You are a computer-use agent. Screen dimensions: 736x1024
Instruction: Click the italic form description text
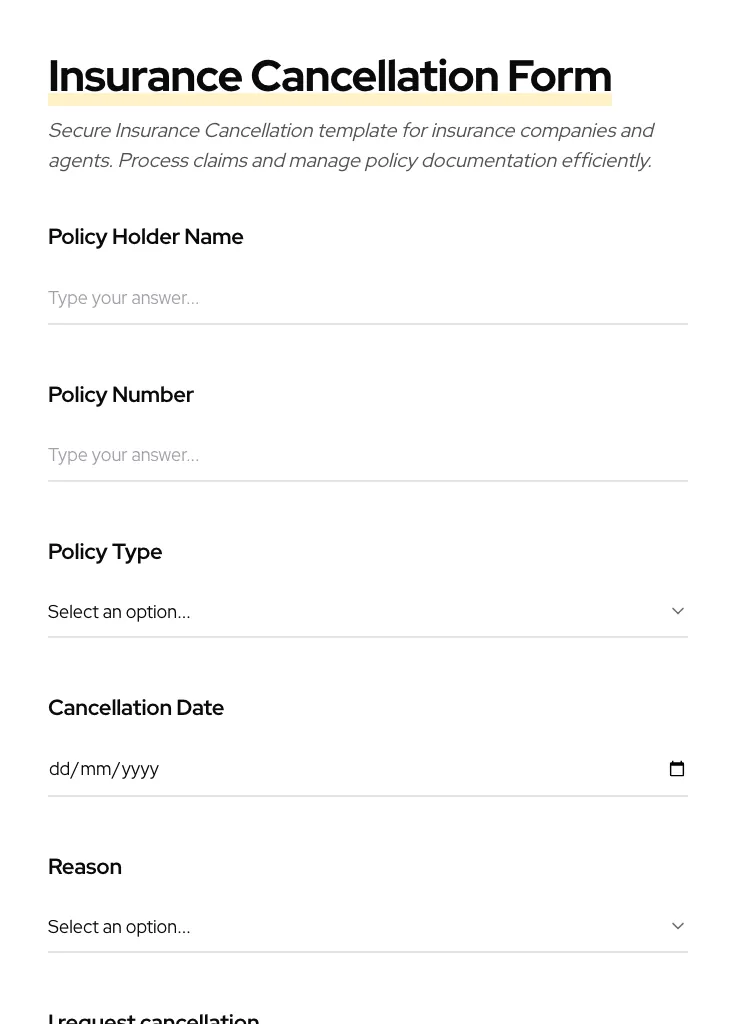pos(350,146)
